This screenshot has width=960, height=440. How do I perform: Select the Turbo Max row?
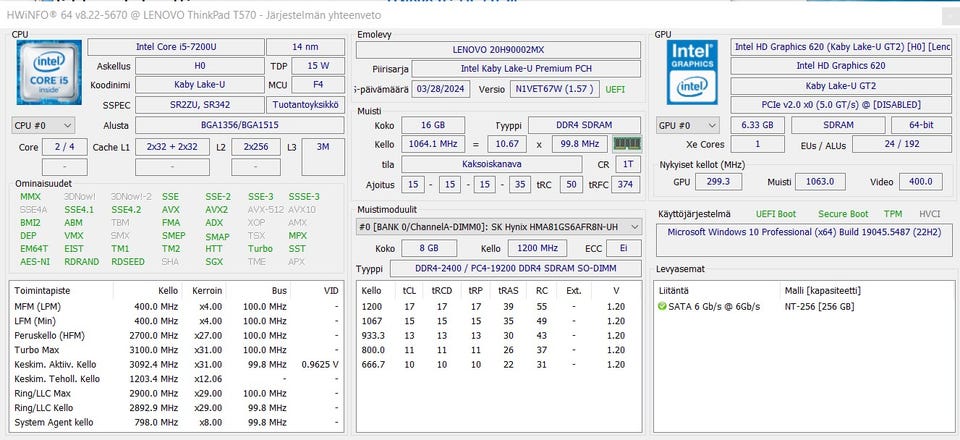click(x=177, y=350)
